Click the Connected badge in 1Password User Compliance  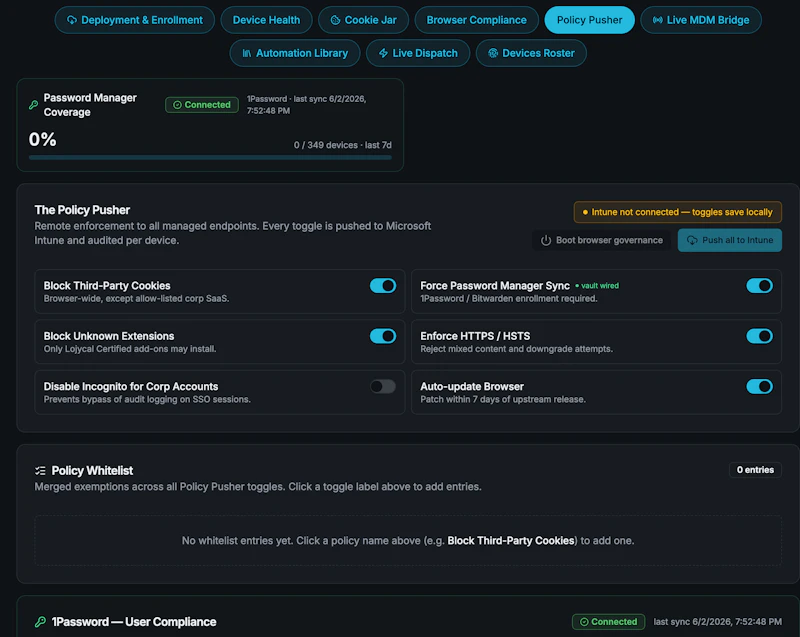(608, 622)
